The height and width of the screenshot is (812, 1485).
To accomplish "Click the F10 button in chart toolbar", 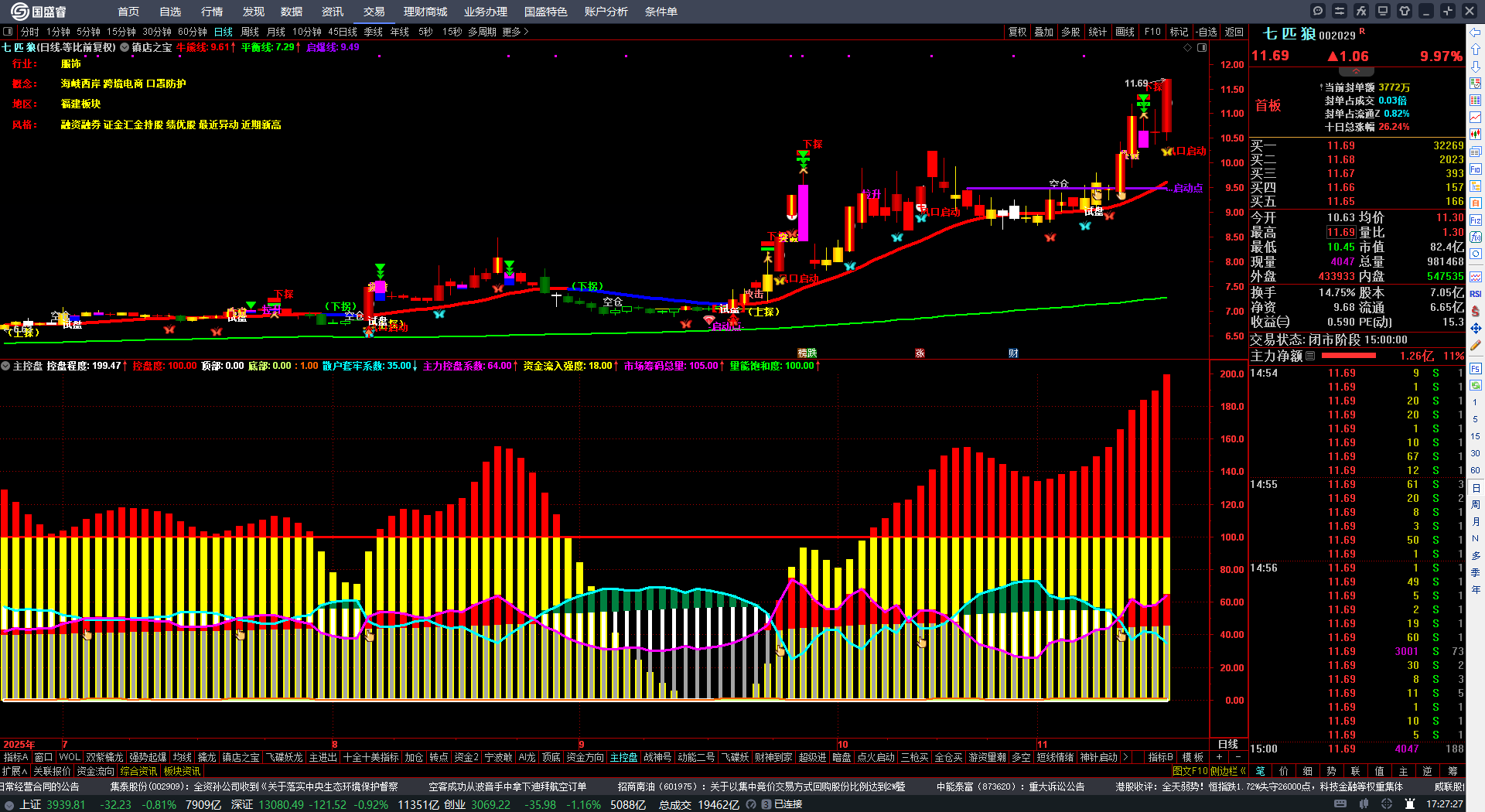I will pyautogui.click(x=1152, y=32).
